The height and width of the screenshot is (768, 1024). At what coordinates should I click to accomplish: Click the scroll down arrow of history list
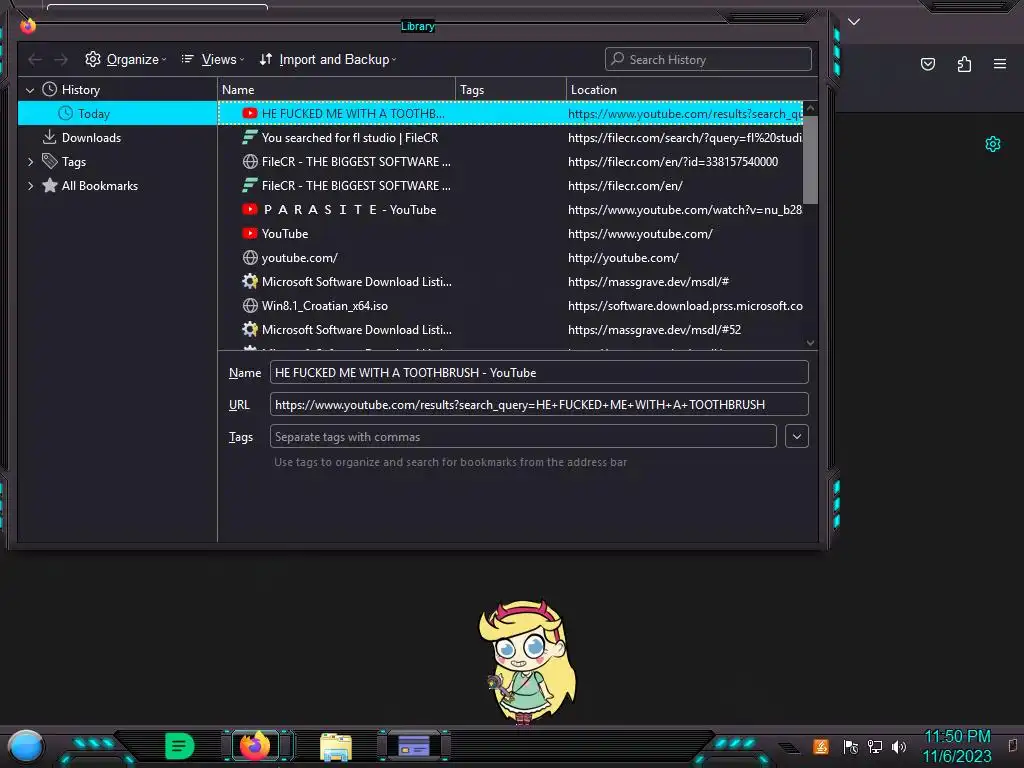pos(810,343)
